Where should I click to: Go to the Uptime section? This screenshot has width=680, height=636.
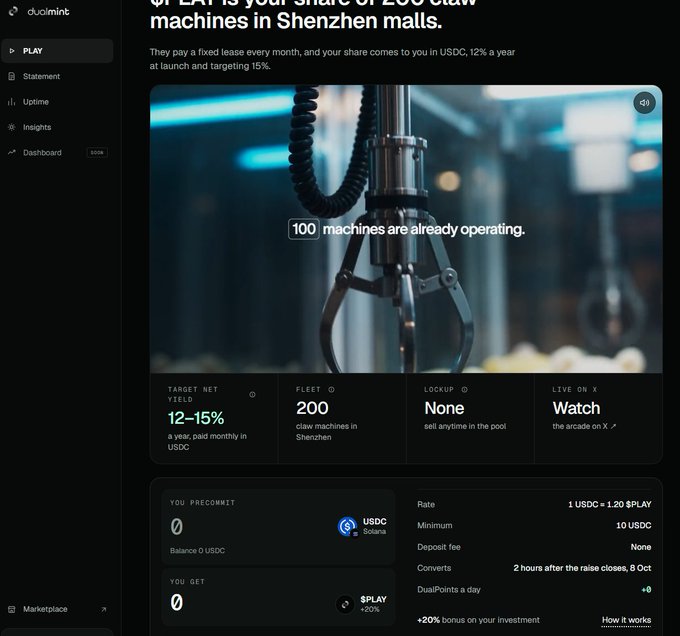coord(57,102)
